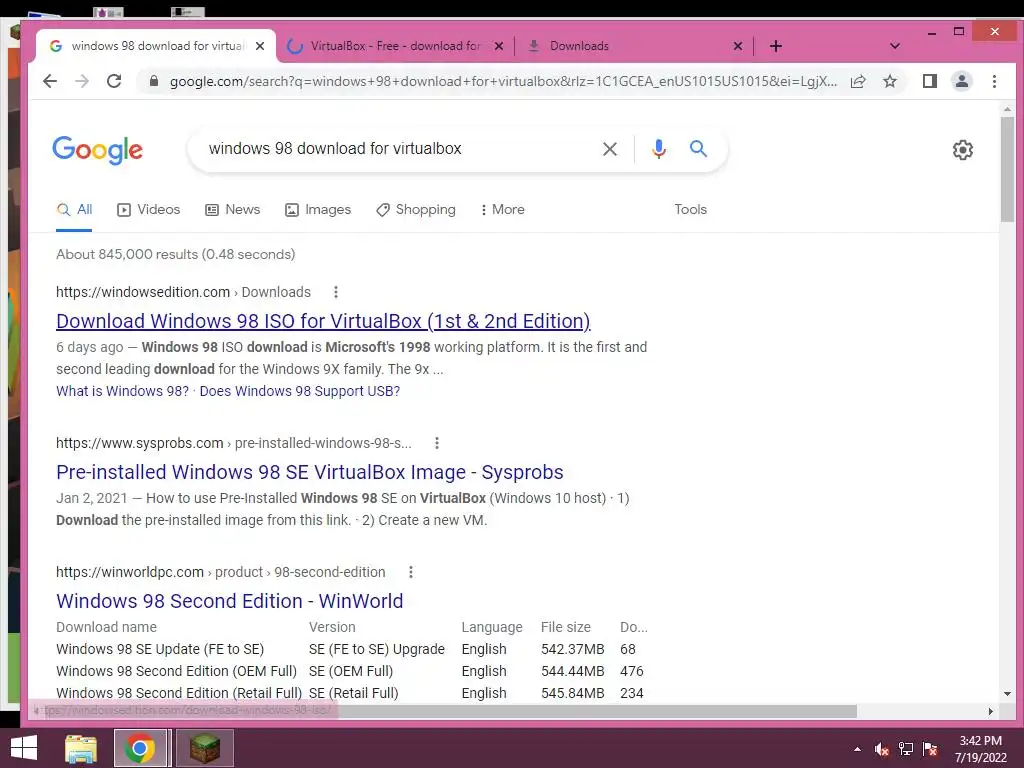Filter results by Images
Image resolution: width=1024 pixels, height=768 pixels.
pyautogui.click(x=318, y=210)
